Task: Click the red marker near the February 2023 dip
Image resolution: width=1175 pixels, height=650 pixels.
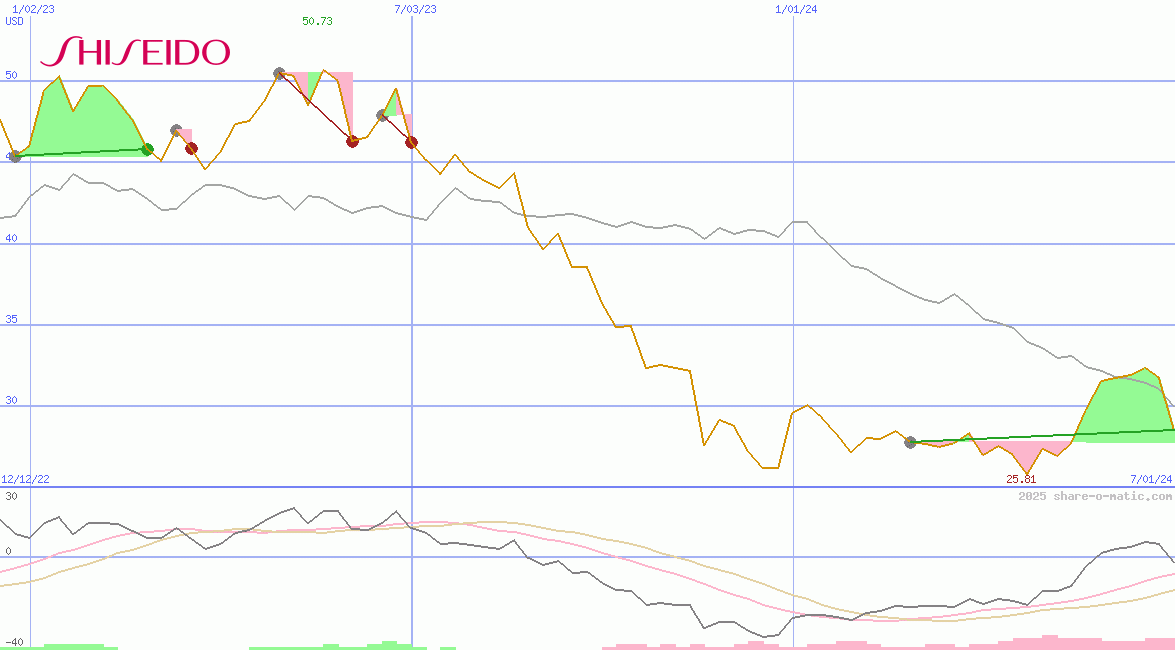Action: click(x=190, y=148)
